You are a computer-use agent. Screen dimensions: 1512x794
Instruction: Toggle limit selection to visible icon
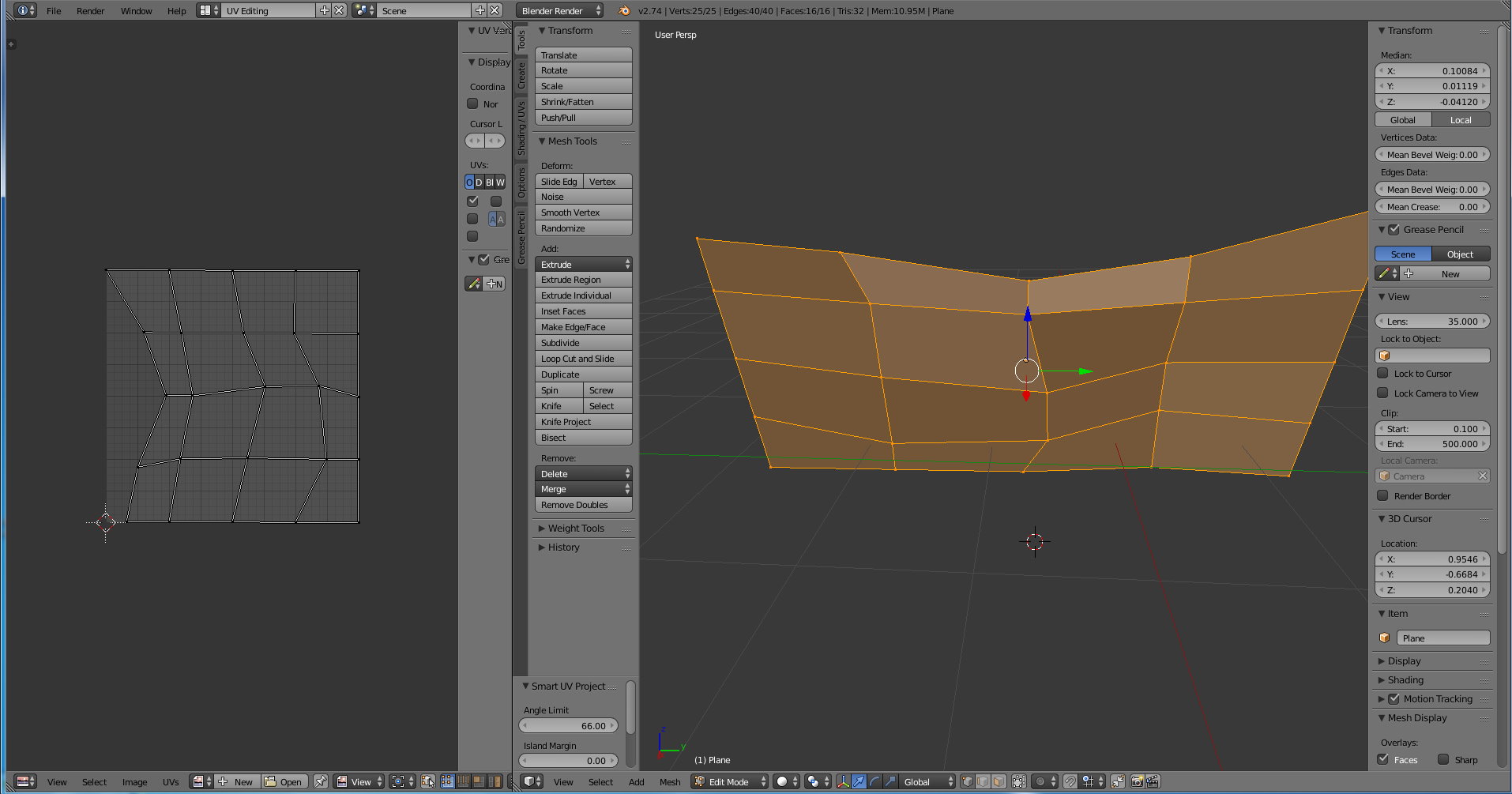(x=1019, y=781)
